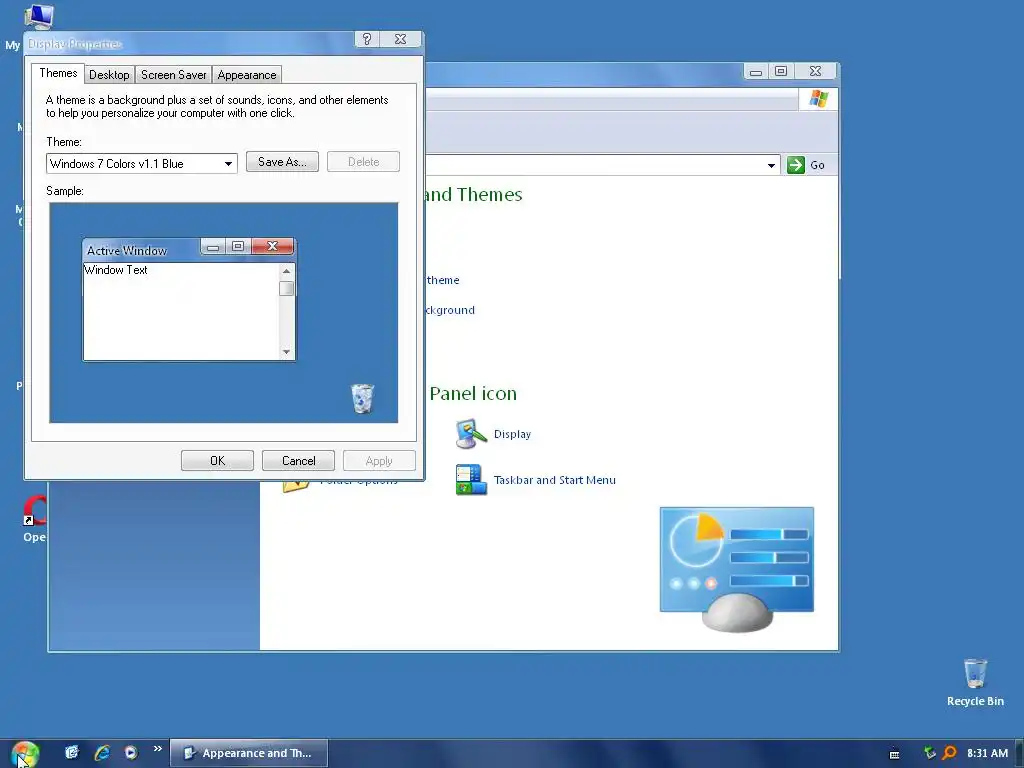Viewport: 1024px width, 768px height.
Task: Click the disabled Apply button
Action: coord(379,460)
